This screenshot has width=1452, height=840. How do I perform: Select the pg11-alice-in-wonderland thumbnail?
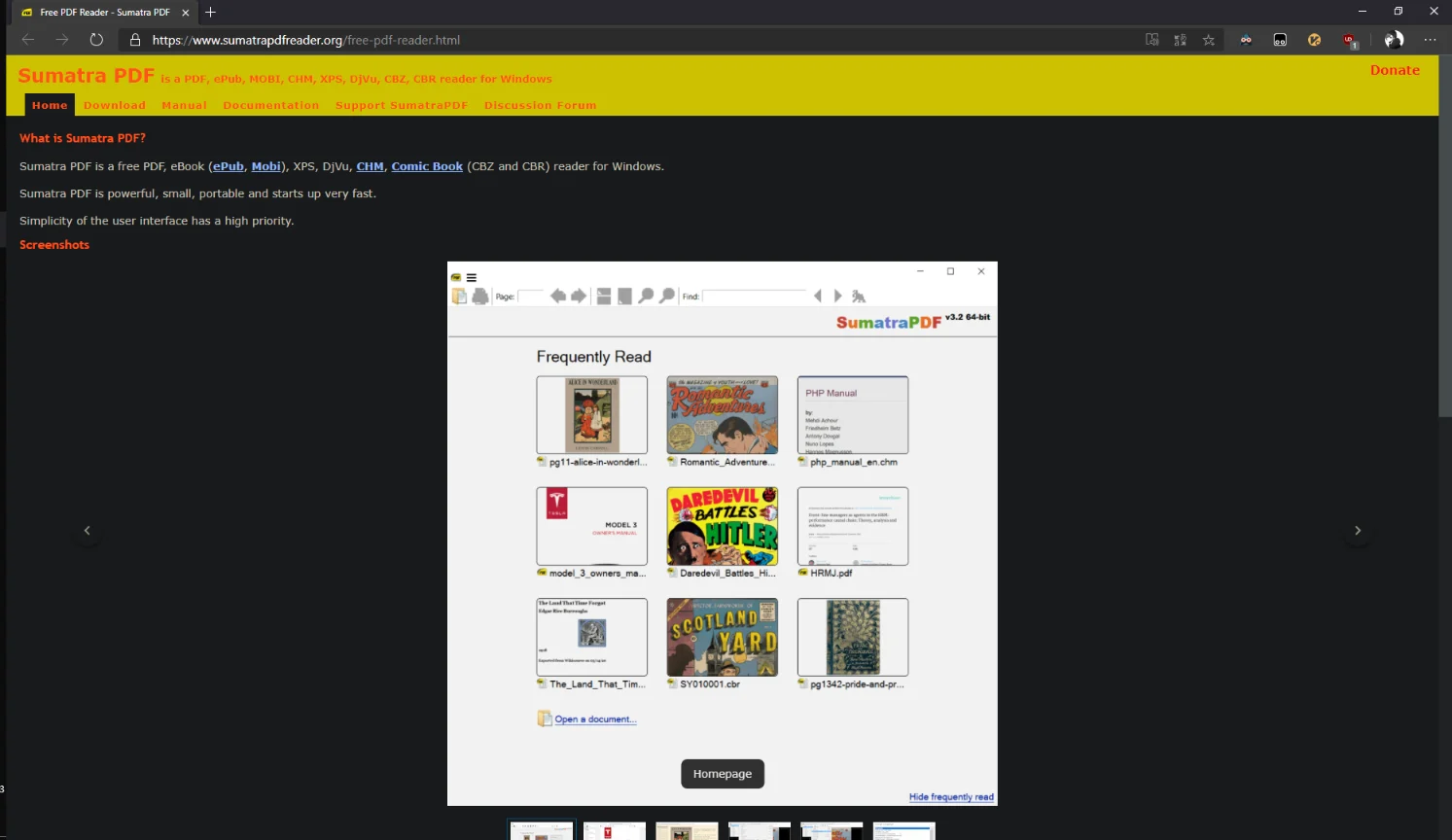pyautogui.click(x=591, y=415)
